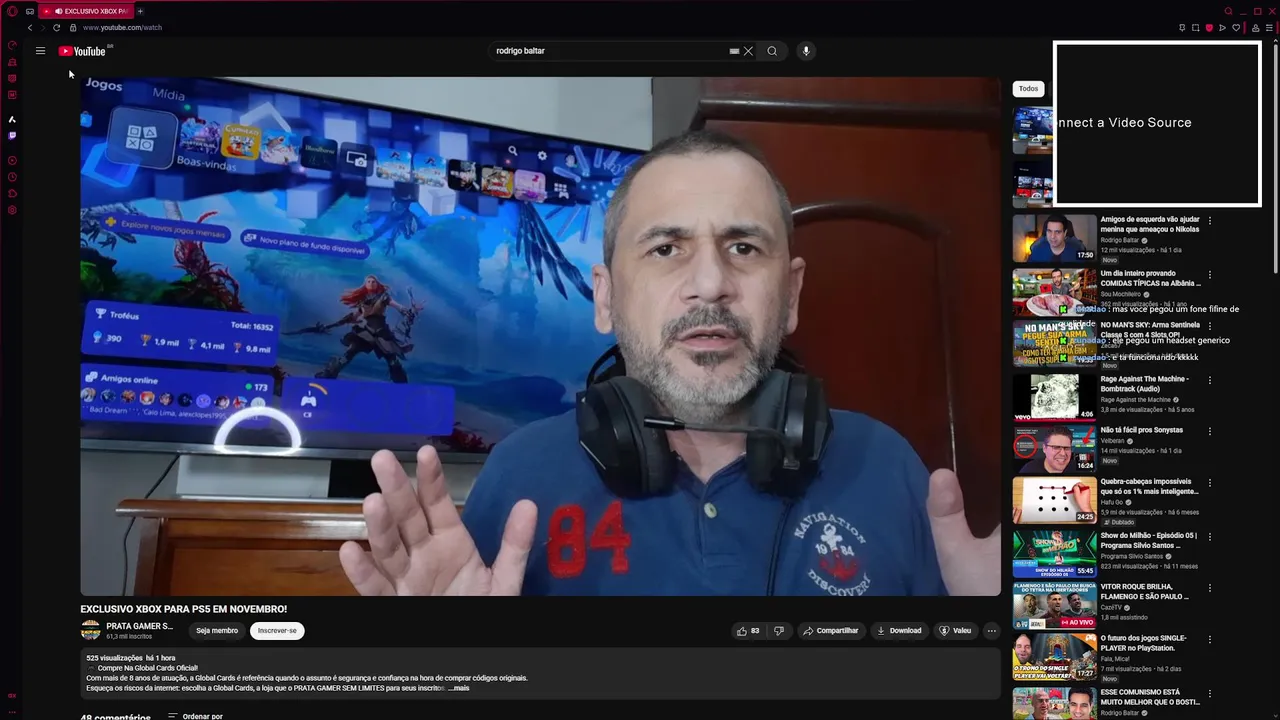This screenshot has width=1280, height=720.
Task: Click the page vertical scrollbar
Action: click(x=1275, y=160)
